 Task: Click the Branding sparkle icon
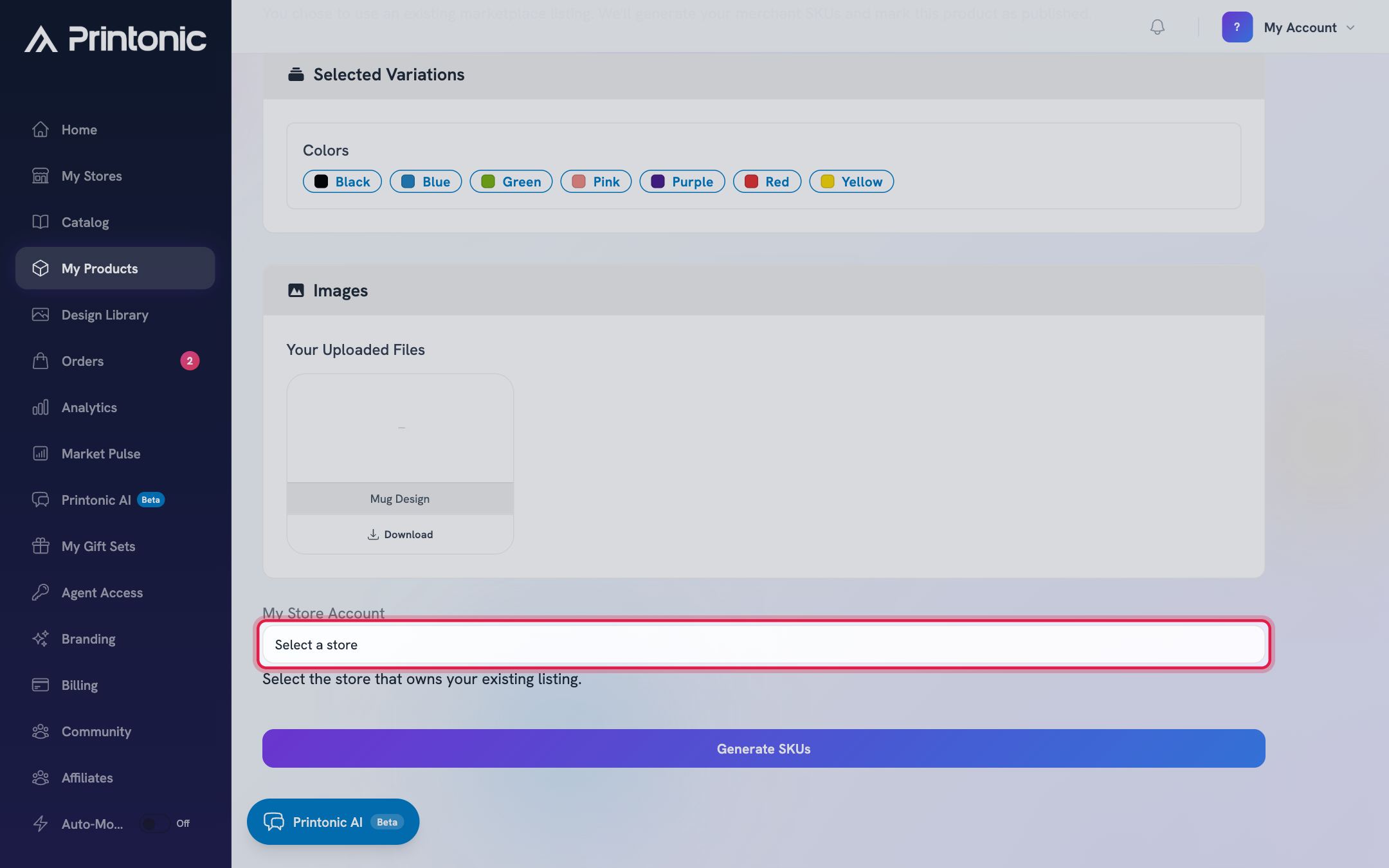[41, 638]
